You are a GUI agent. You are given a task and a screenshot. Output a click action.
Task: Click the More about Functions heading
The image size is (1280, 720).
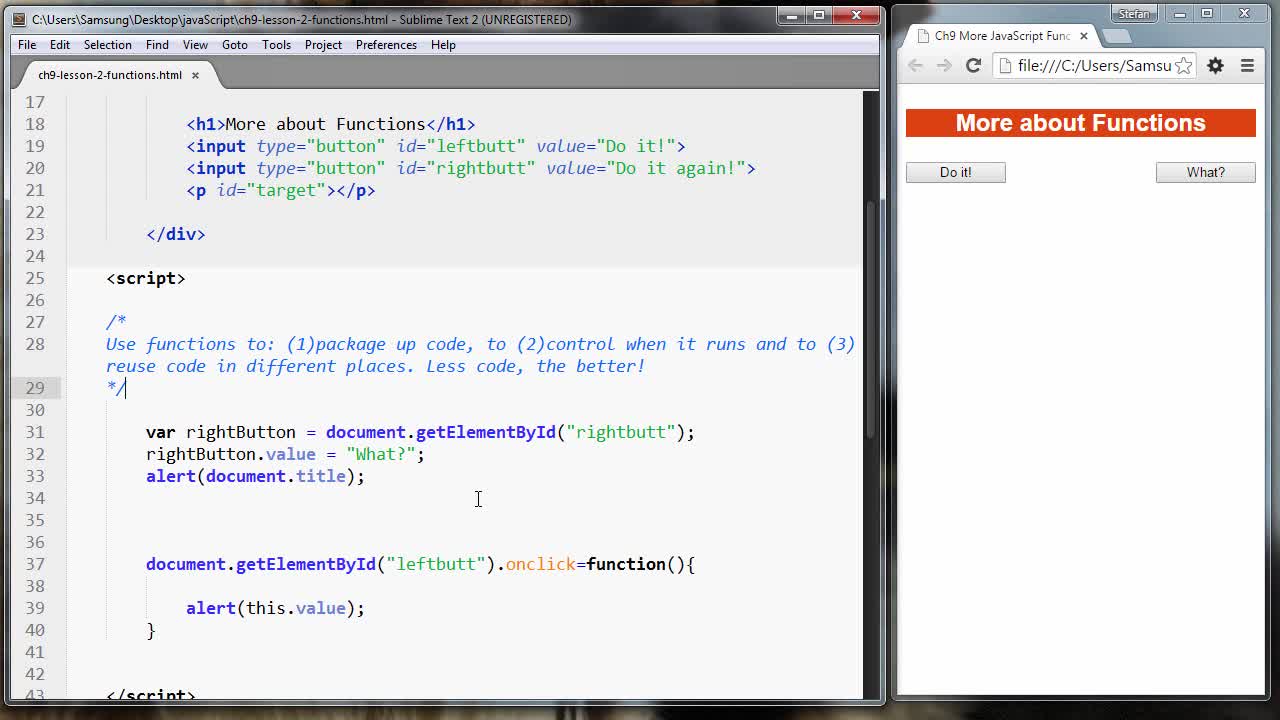point(1080,123)
